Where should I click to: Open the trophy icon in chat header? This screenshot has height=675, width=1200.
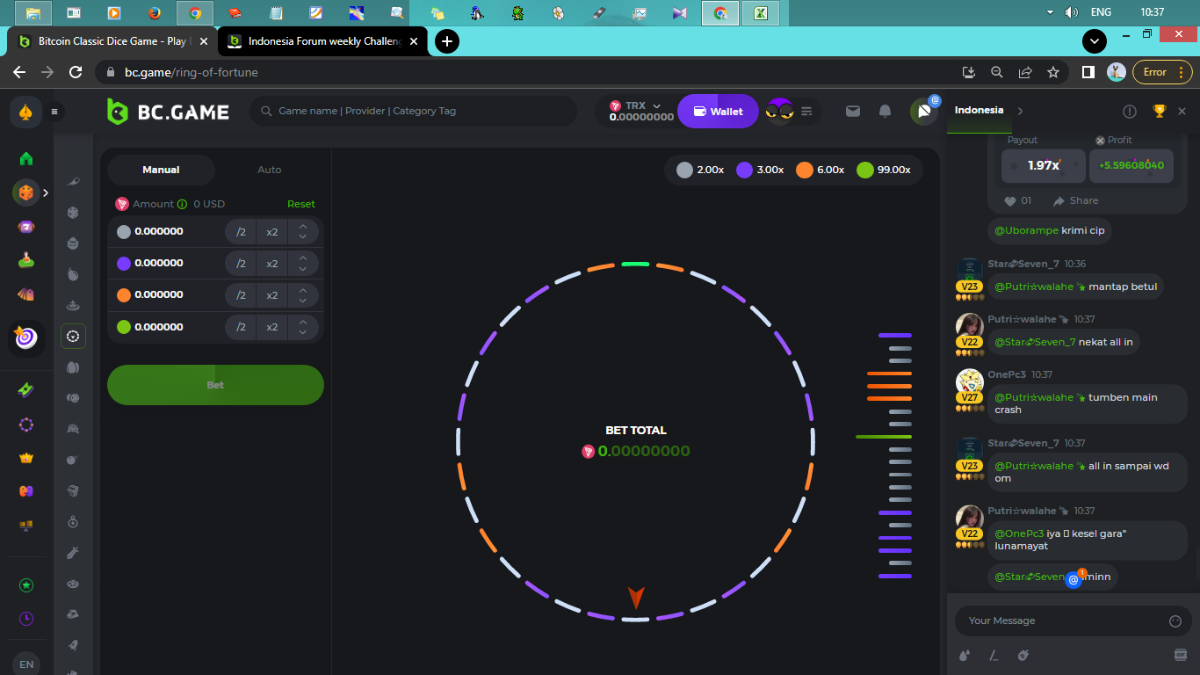1159,111
